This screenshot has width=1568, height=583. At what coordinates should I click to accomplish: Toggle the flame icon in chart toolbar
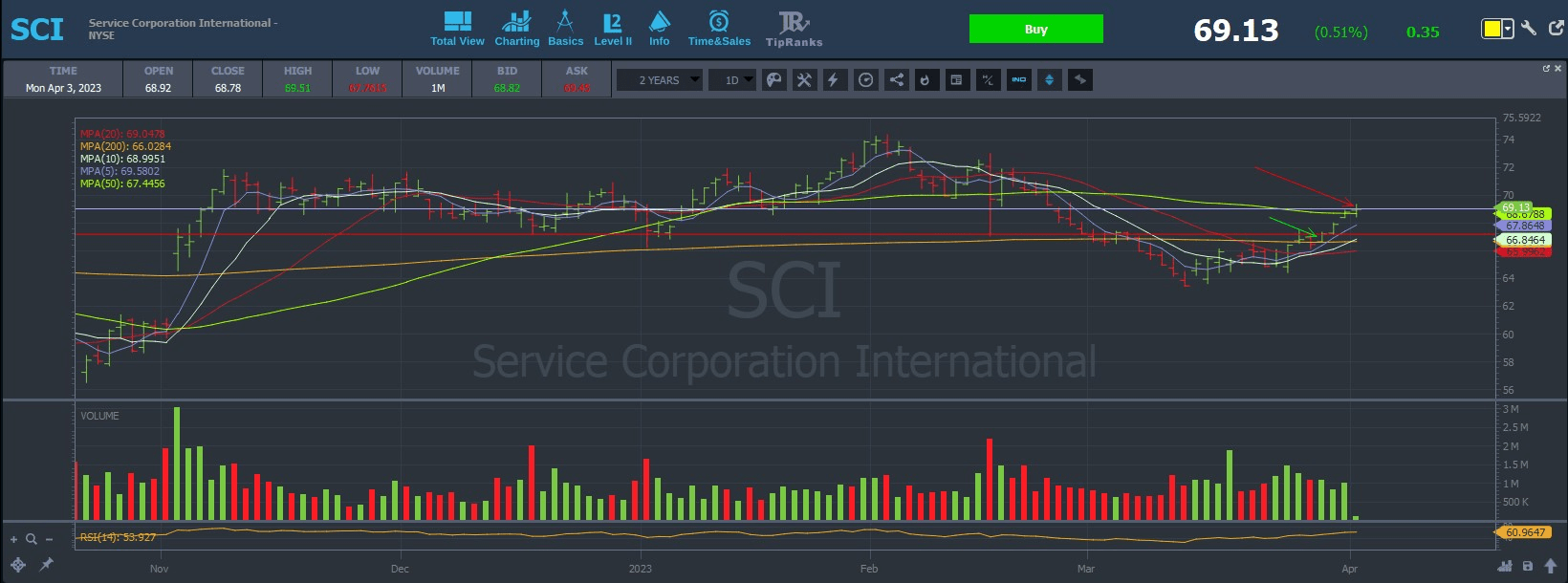pos(926,80)
